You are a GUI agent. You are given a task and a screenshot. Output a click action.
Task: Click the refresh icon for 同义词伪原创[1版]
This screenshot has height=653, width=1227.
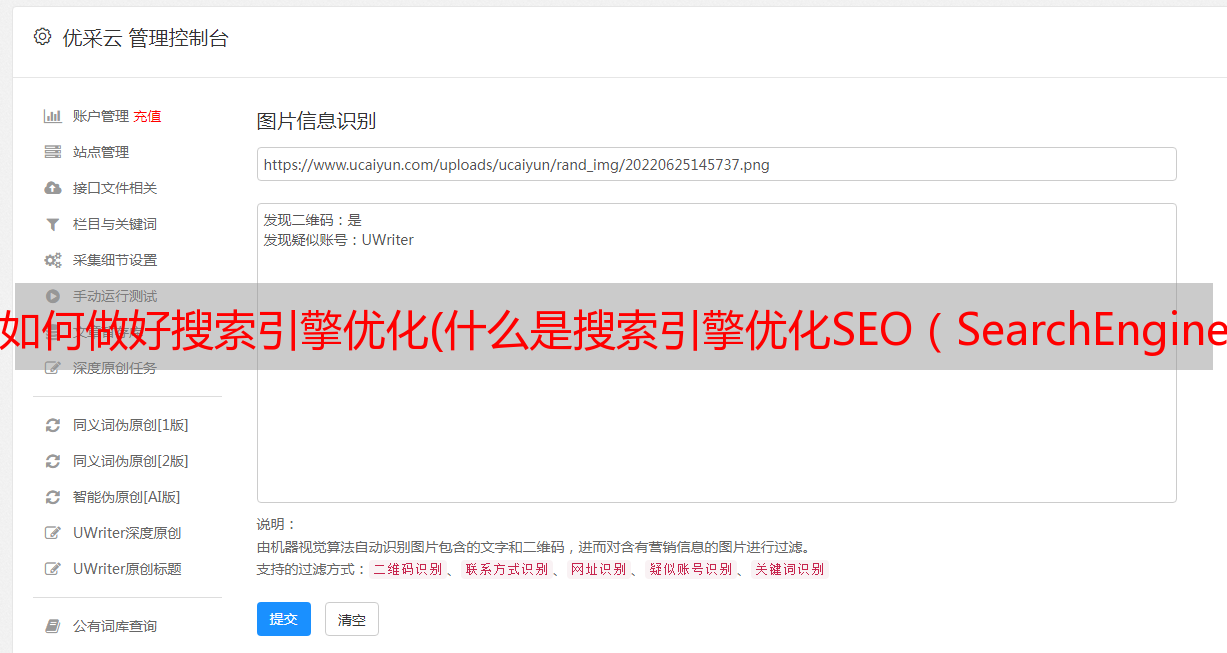(x=53, y=425)
